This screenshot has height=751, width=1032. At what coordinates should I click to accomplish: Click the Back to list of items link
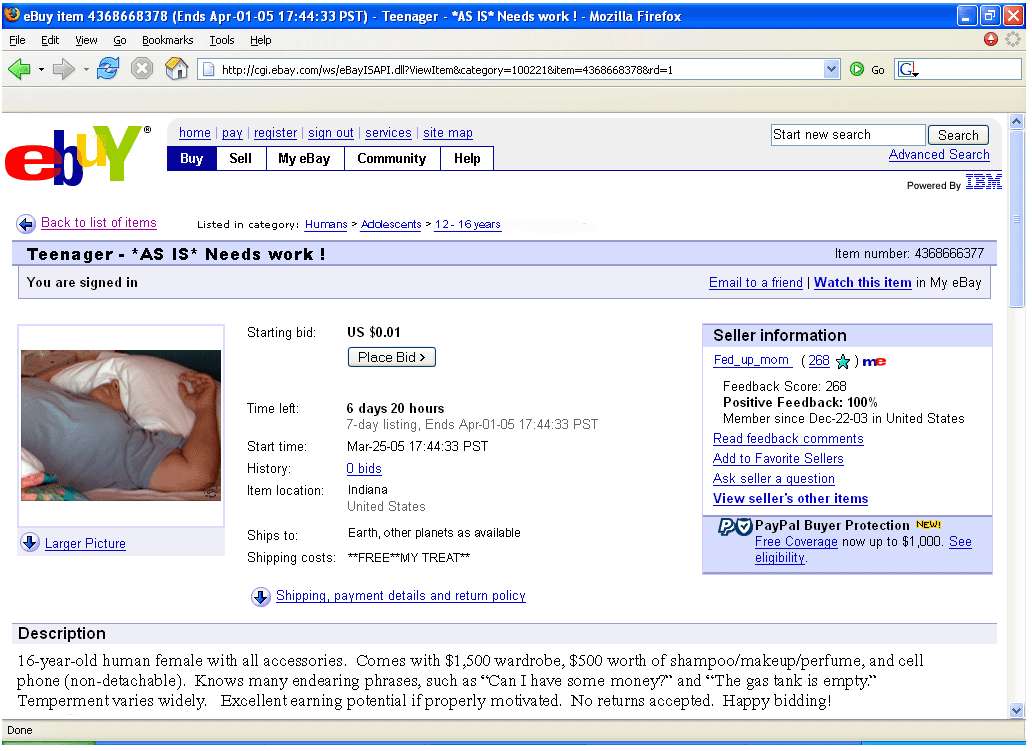pyautogui.click(x=99, y=222)
